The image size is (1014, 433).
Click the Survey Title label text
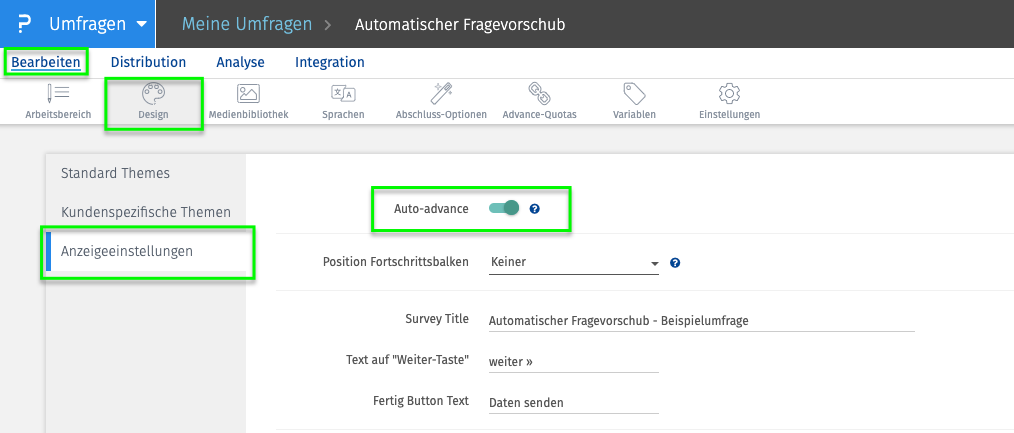pyautogui.click(x=437, y=319)
